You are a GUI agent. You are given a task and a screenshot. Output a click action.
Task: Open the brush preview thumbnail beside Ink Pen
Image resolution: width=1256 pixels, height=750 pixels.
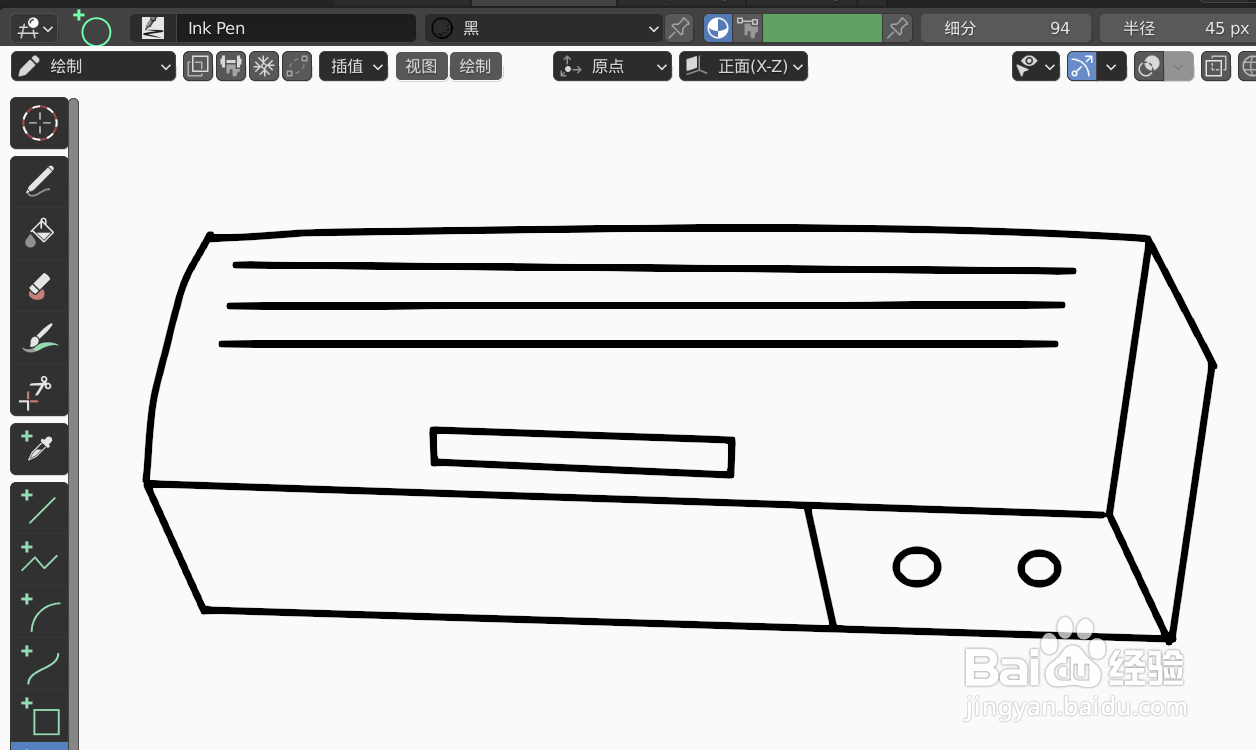[153, 28]
